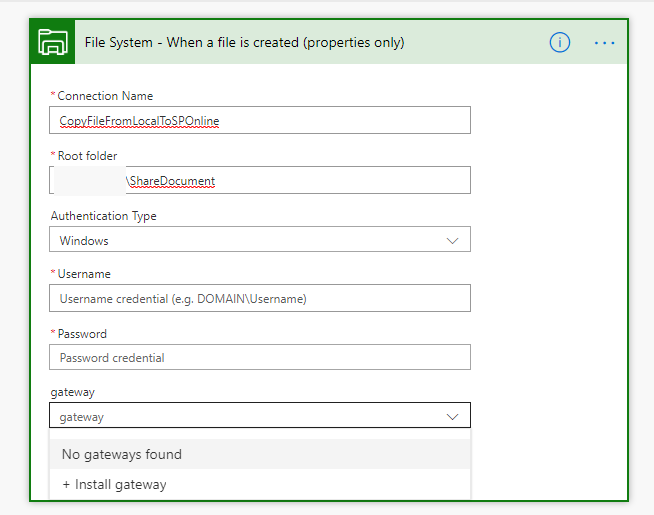Click the CopyFileFromLocalToSPOnline text

139,121
